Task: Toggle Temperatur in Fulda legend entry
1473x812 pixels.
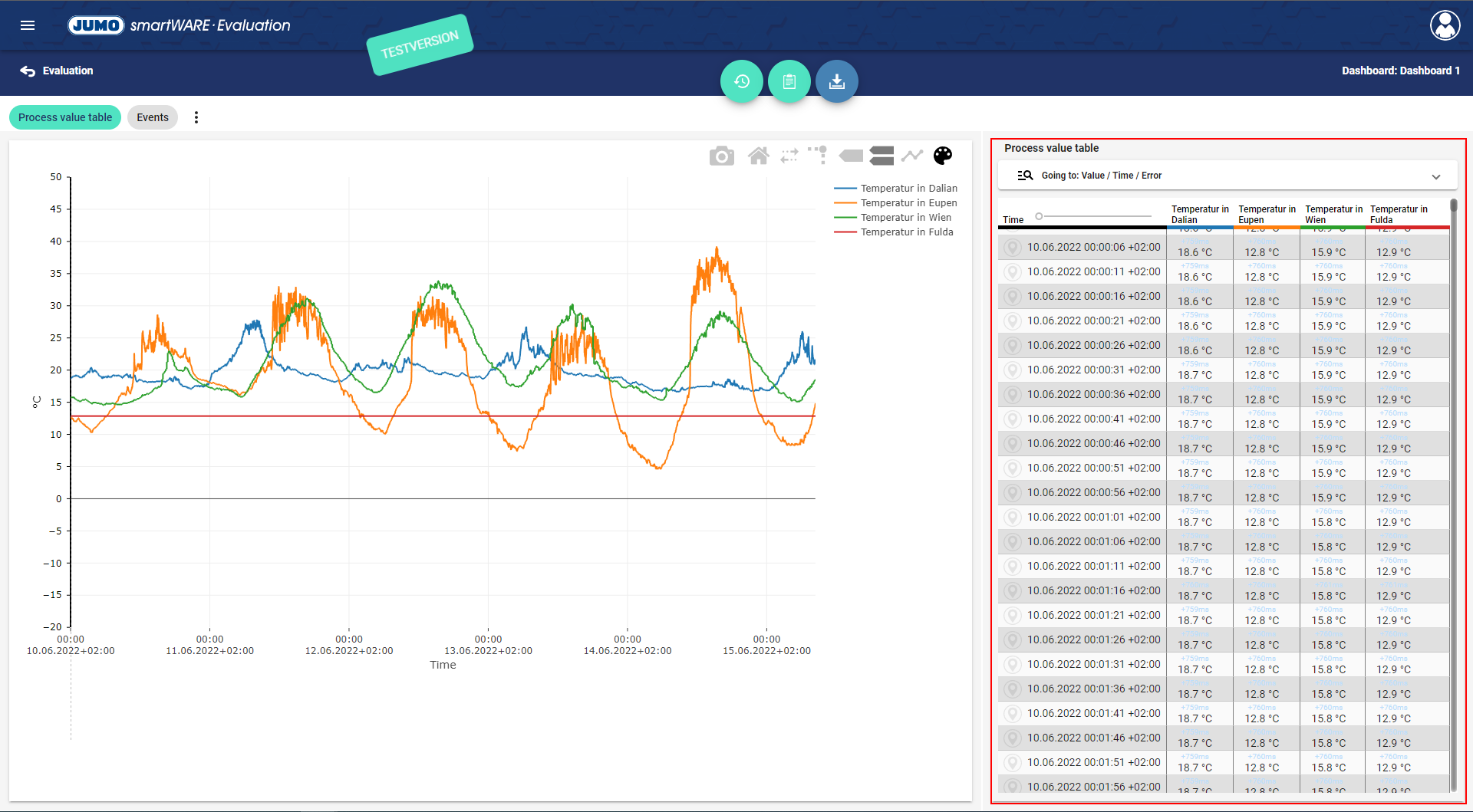Action: click(x=906, y=232)
